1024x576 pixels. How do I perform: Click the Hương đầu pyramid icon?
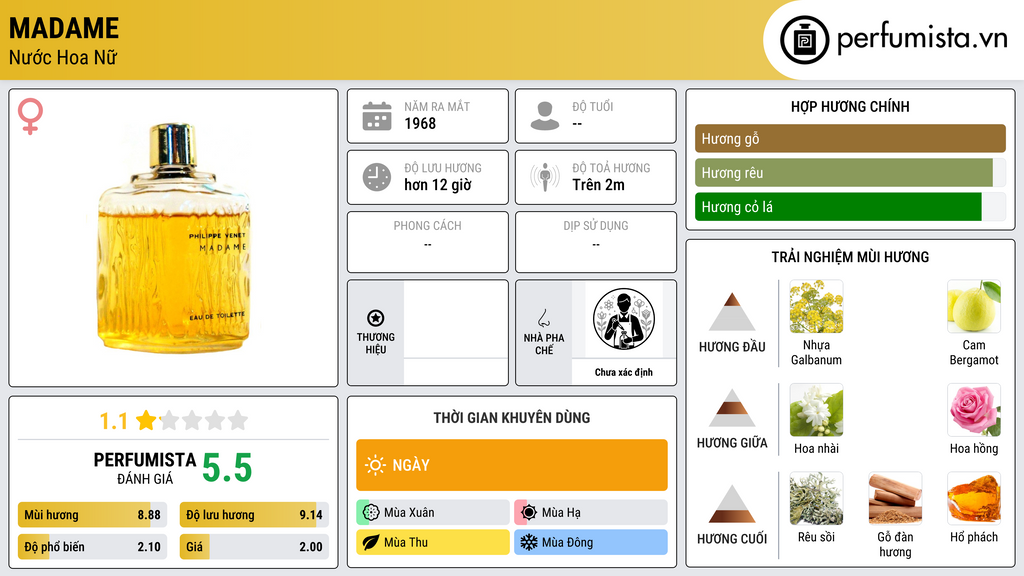pos(732,312)
